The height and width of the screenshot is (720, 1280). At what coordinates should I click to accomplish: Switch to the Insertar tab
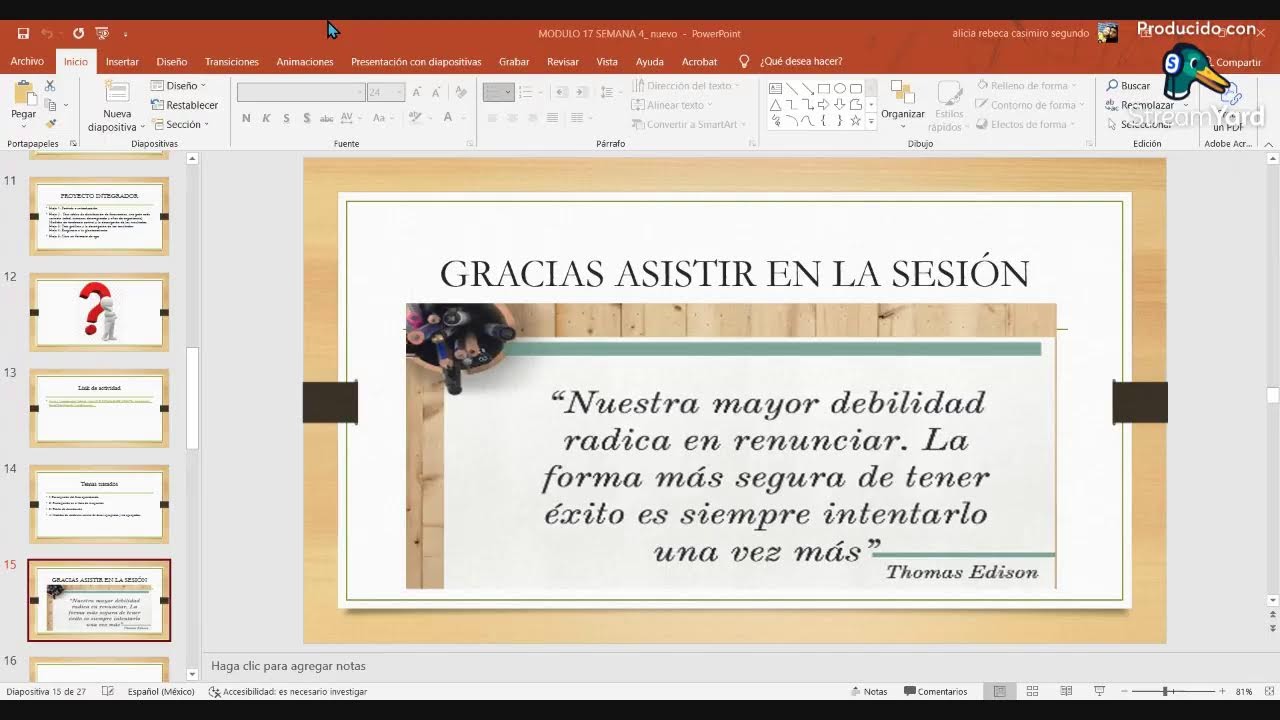coord(122,61)
